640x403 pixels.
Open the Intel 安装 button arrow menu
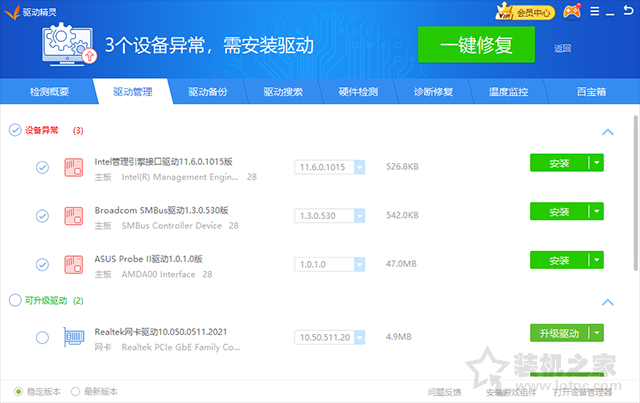(597, 163)
